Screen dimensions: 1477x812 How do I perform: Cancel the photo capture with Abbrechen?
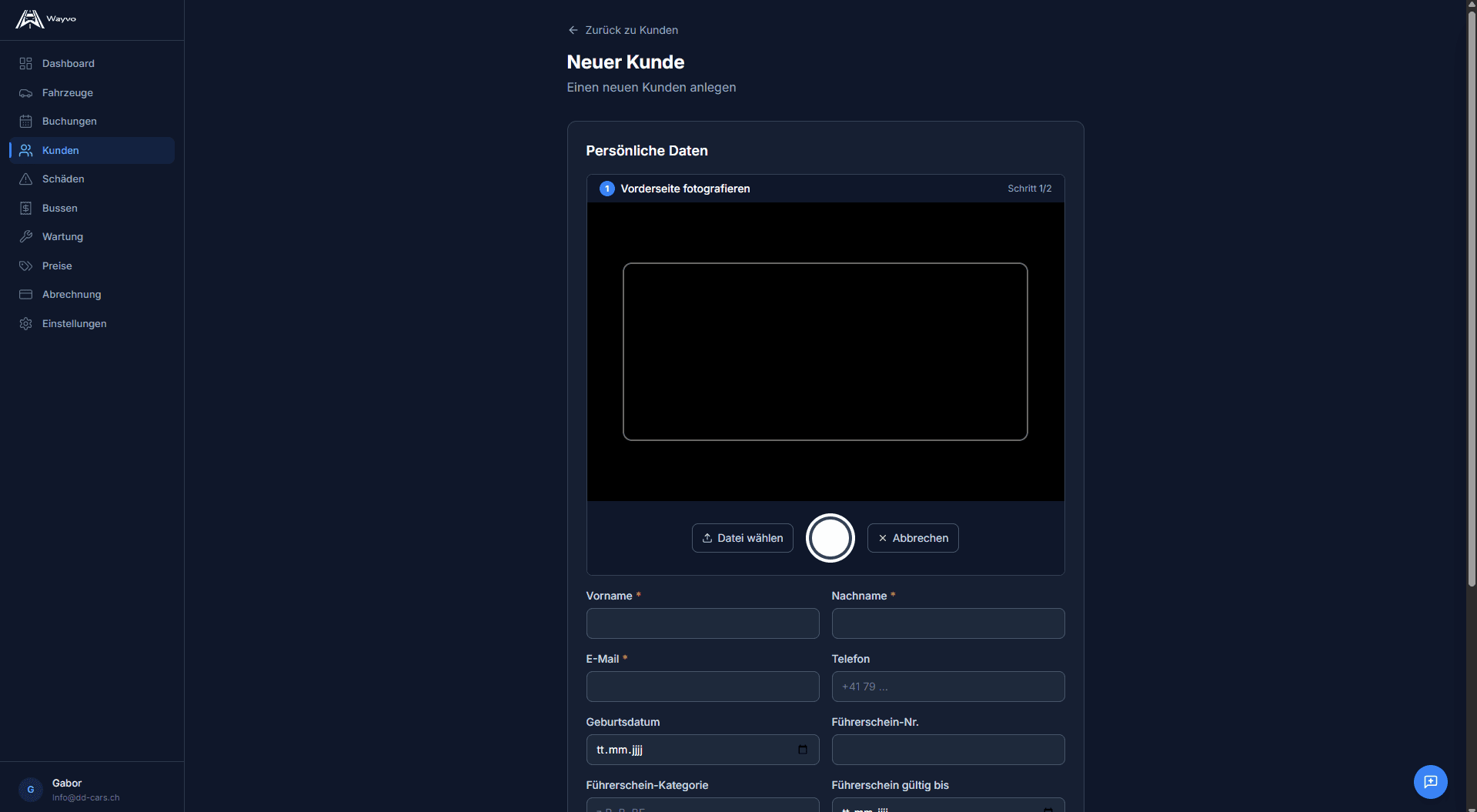tap(912, 538)
